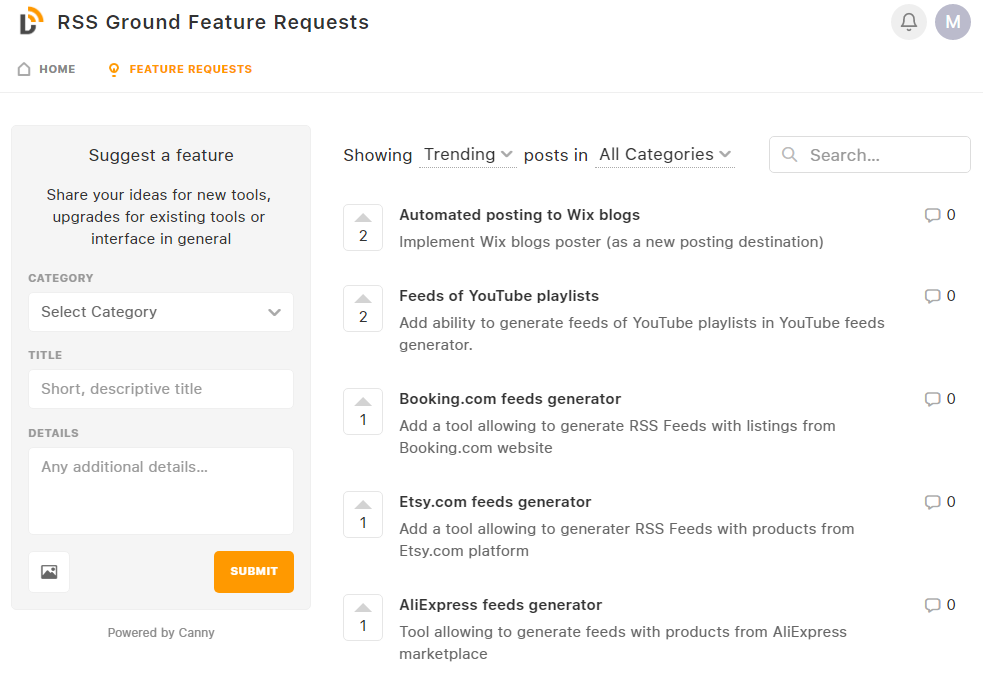
Task: Click the Implement Wix blogs poster description
Action: [611, 242]
